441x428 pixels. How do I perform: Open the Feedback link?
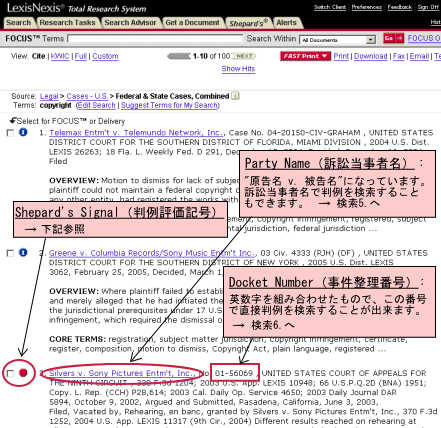(400, 7)
